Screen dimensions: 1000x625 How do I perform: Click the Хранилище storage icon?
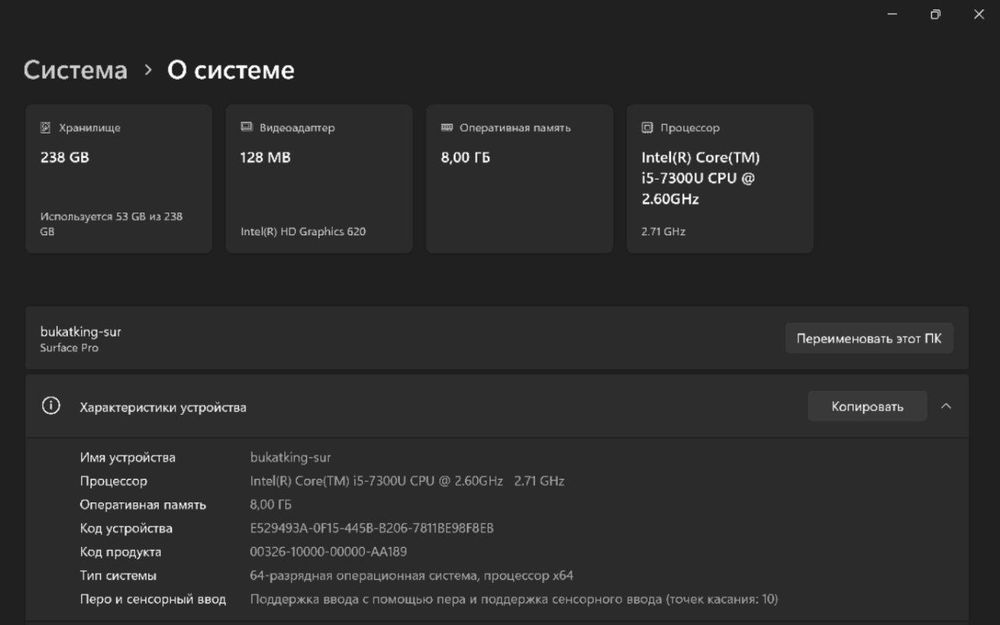45,128
